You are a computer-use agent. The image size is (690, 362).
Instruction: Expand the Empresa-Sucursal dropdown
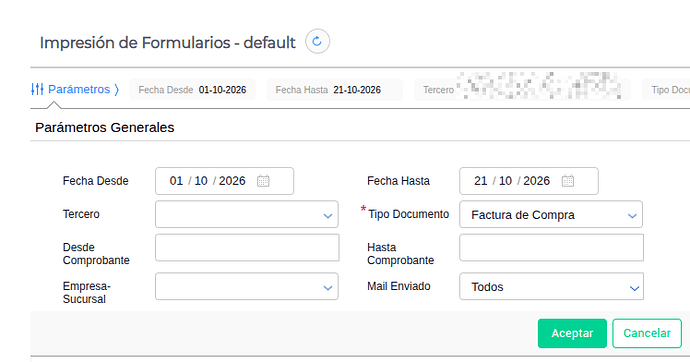[247, 287]
